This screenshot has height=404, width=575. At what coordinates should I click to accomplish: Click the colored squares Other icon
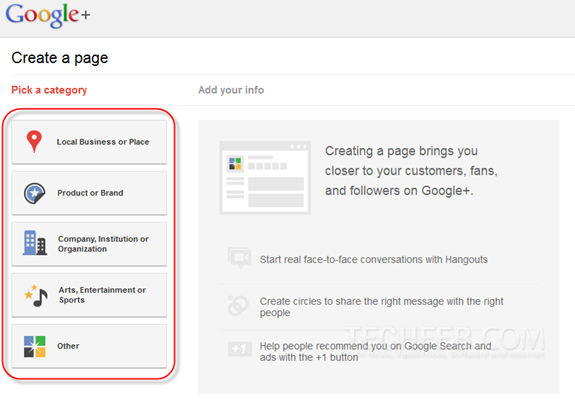tap(34, 346)
